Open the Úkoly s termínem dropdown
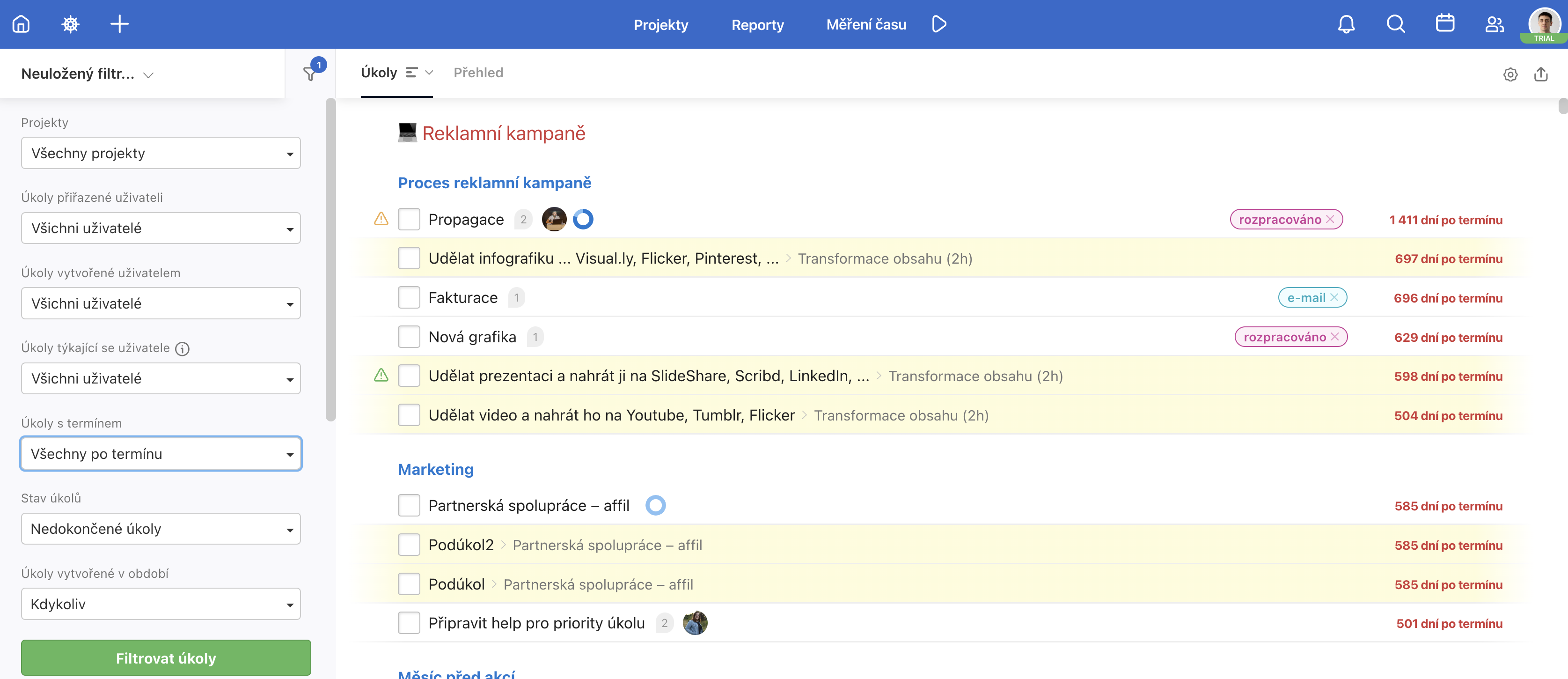 pyautogui.click(x=161, y=454)
